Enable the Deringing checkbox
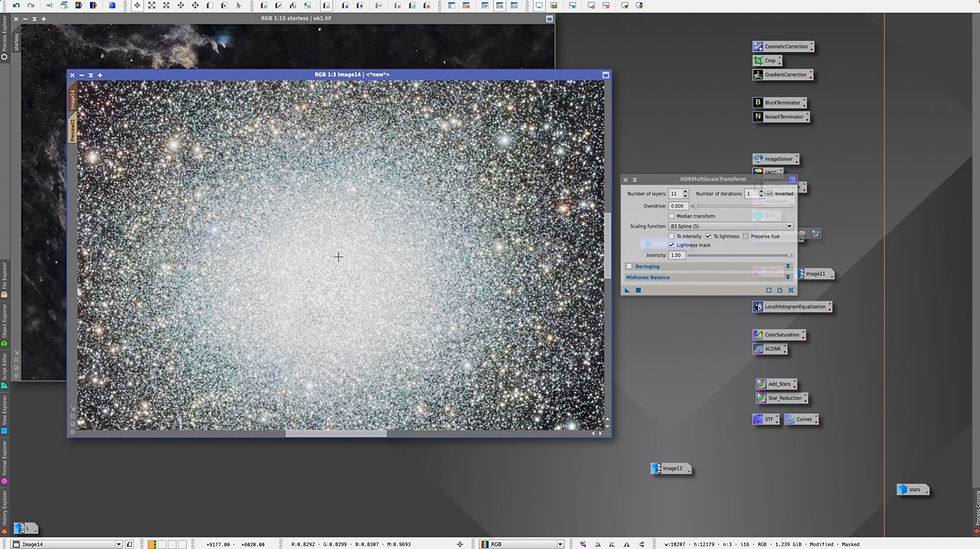This screenshot has width=980, height=549. [x=629, y=266]
